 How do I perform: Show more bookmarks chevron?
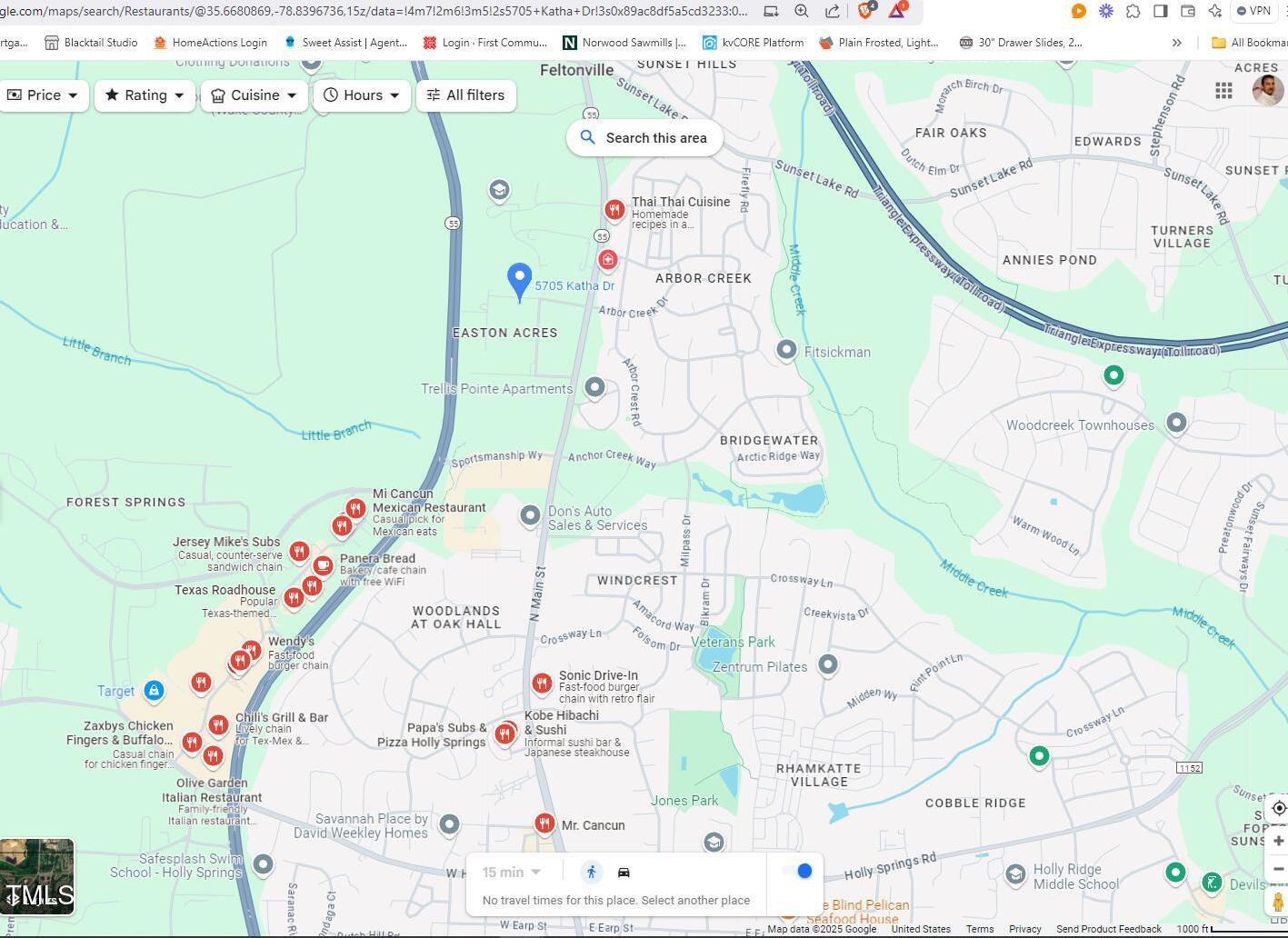coord(1177,43)
